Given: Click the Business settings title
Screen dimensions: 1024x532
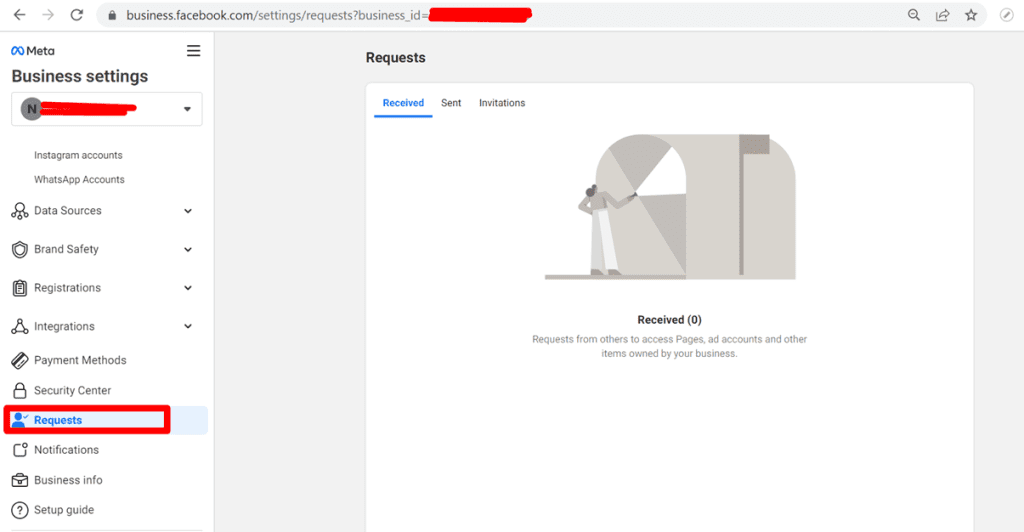Looking at the screenshot, I should (x=80, y=76).
